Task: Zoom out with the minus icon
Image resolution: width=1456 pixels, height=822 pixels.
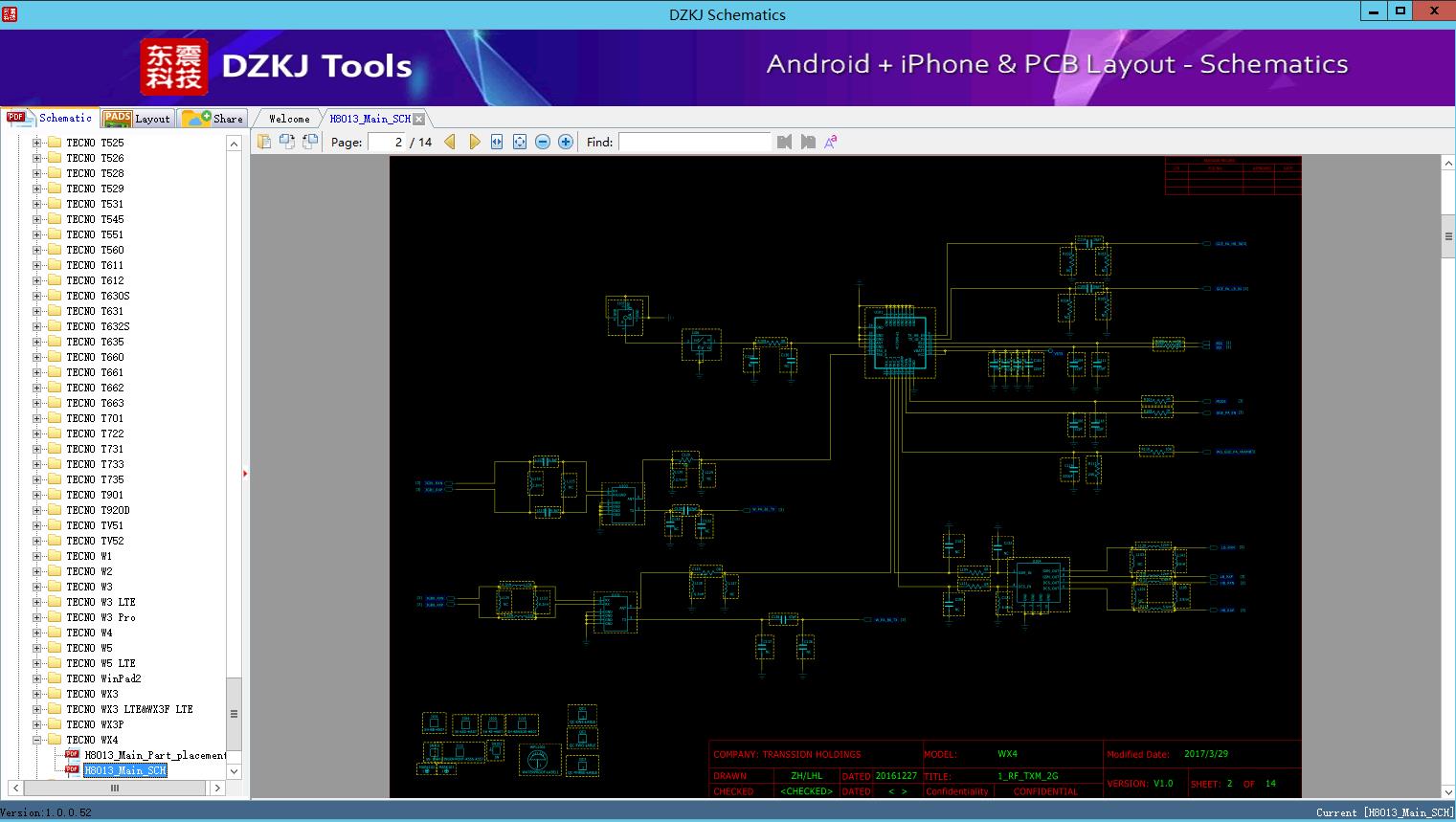Action: pos(543,142)
